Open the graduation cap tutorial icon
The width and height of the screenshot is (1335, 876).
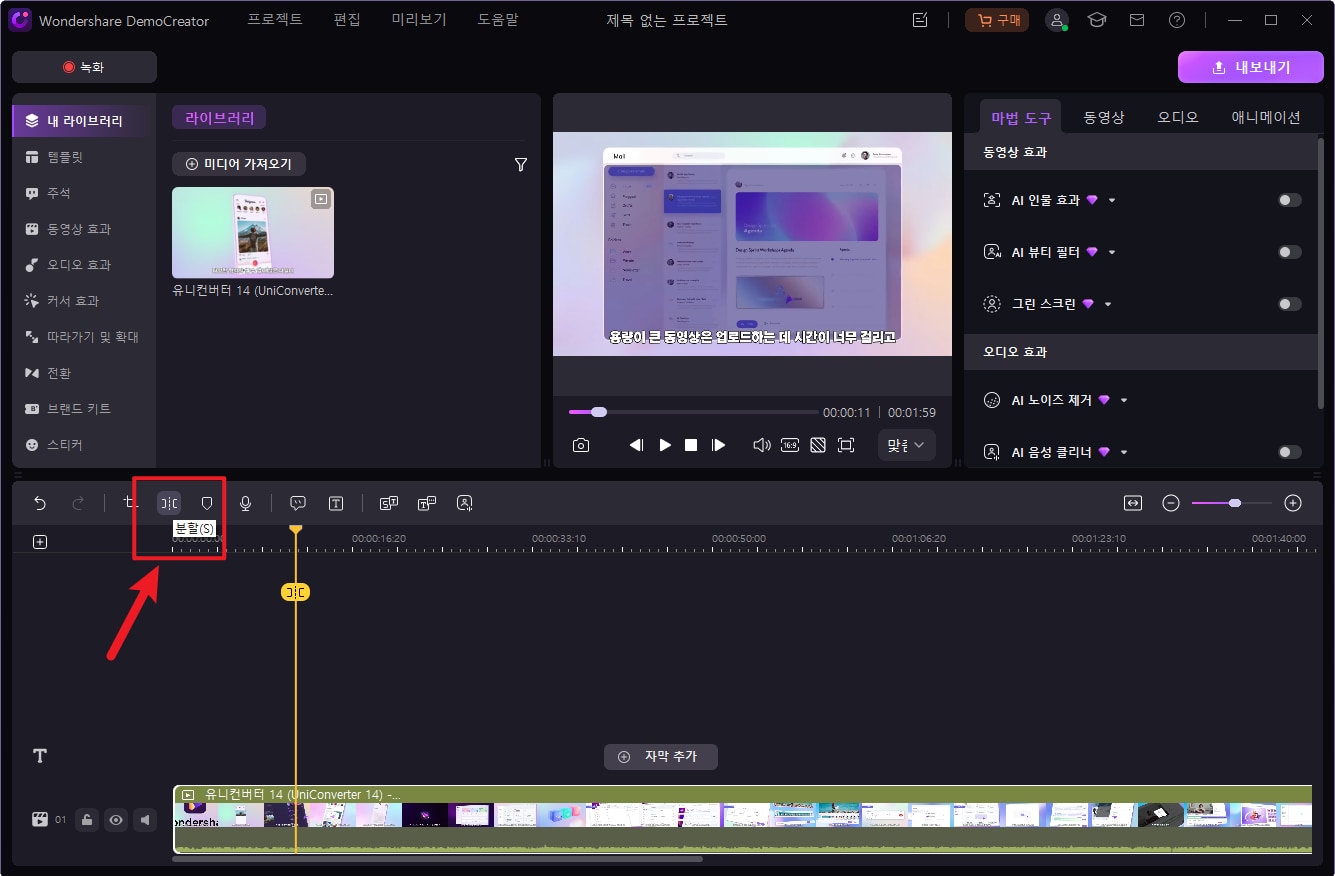click(1097, 20)
